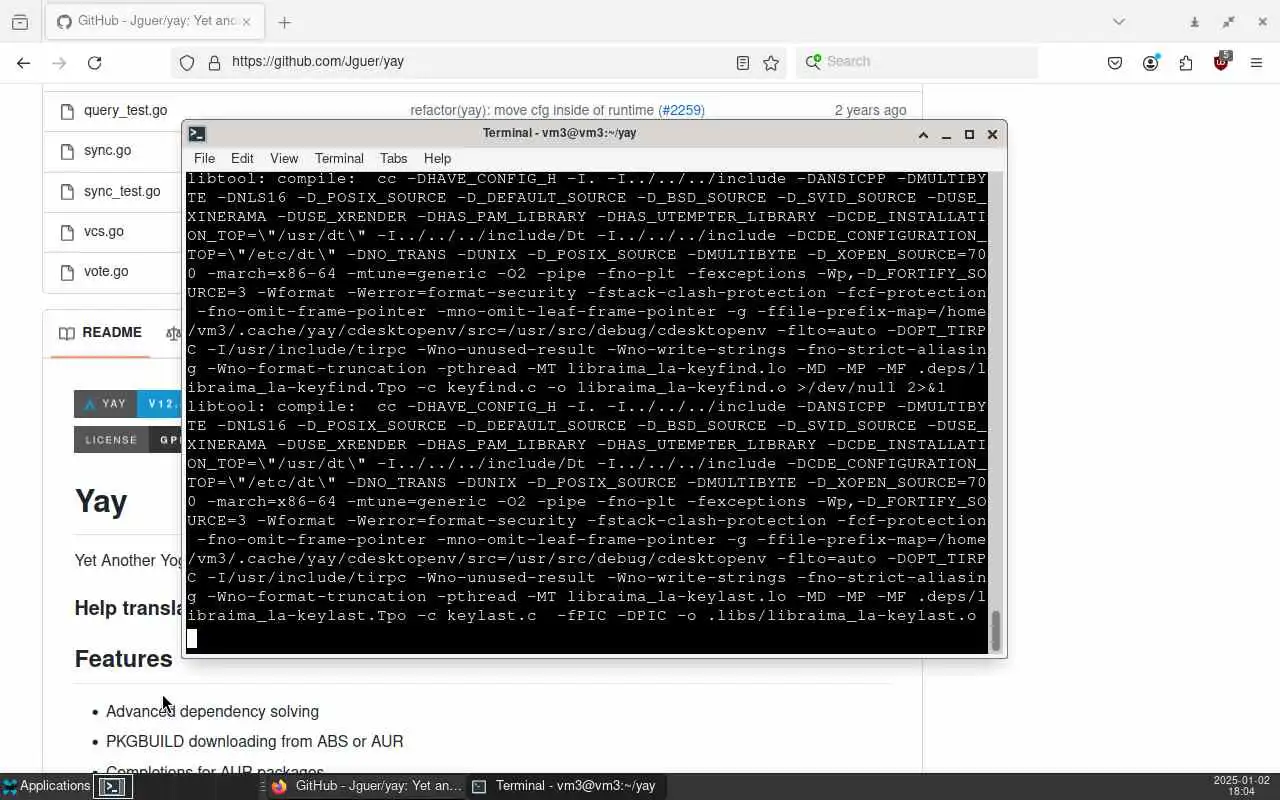1280x800 pixels.
Task: Open Firefox View from tab bar
Action: pyautogui.click(x=20, y=21)
